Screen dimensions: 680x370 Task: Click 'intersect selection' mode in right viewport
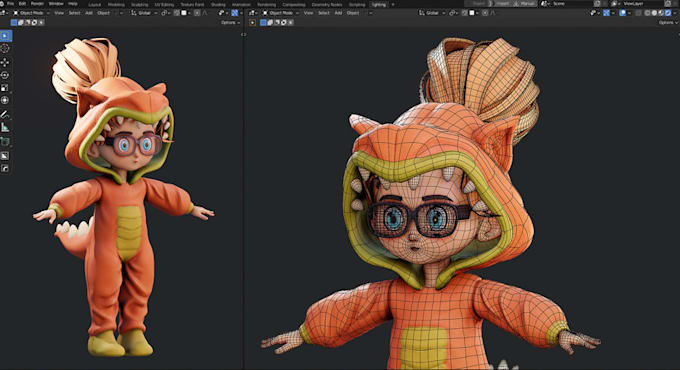(x=291, y=22)
